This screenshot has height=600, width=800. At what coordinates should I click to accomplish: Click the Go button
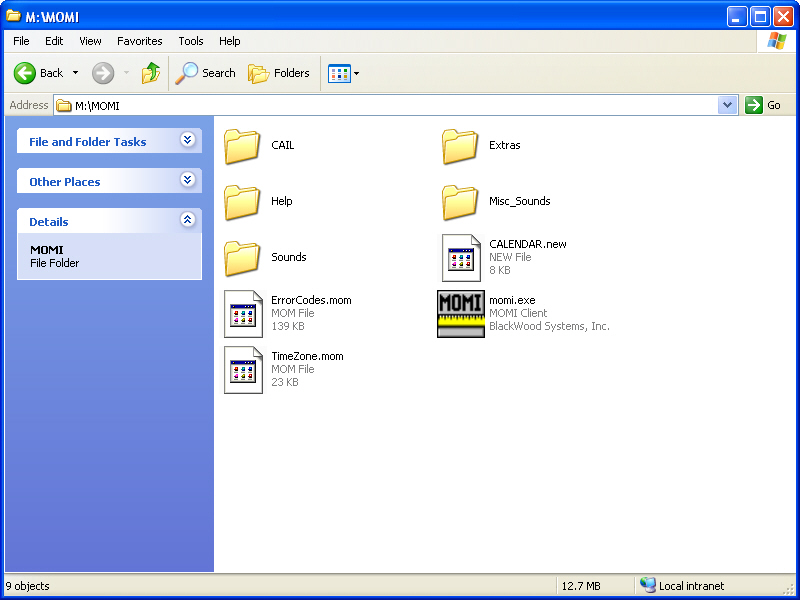point(763,105)
